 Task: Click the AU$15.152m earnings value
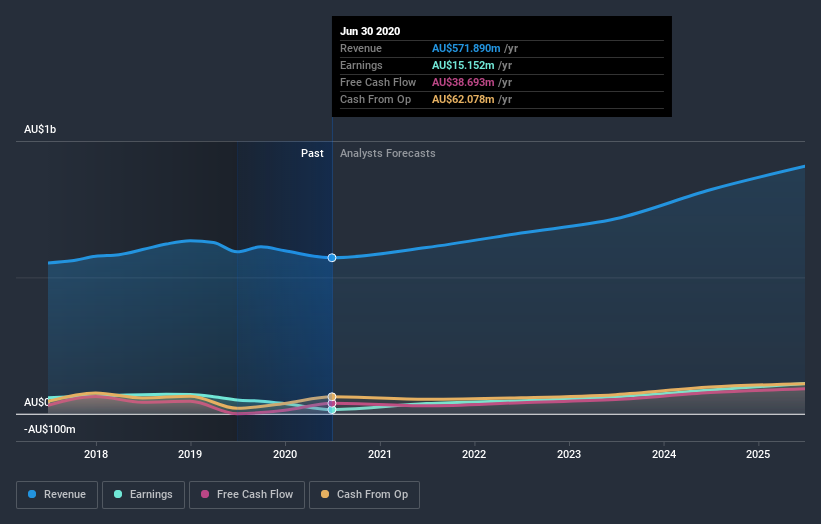pos(463,65)
